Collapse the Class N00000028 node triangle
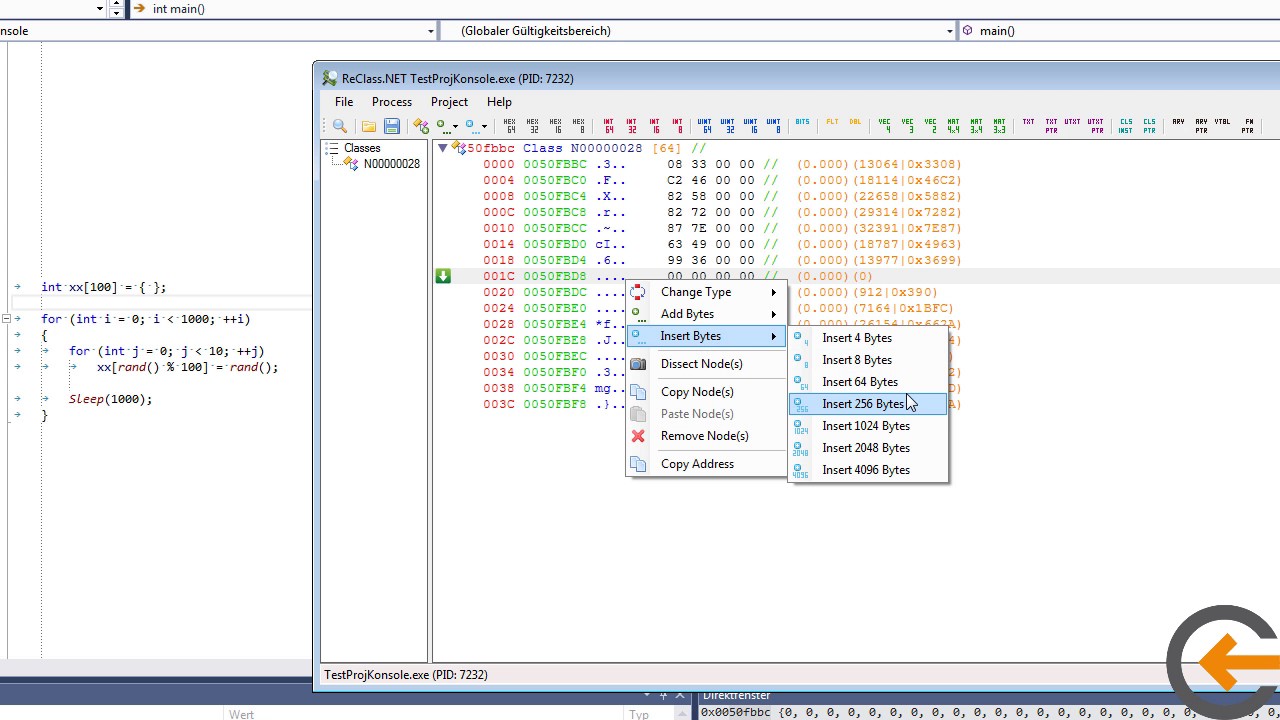The image size is (1280, 720). pos(442,148)
